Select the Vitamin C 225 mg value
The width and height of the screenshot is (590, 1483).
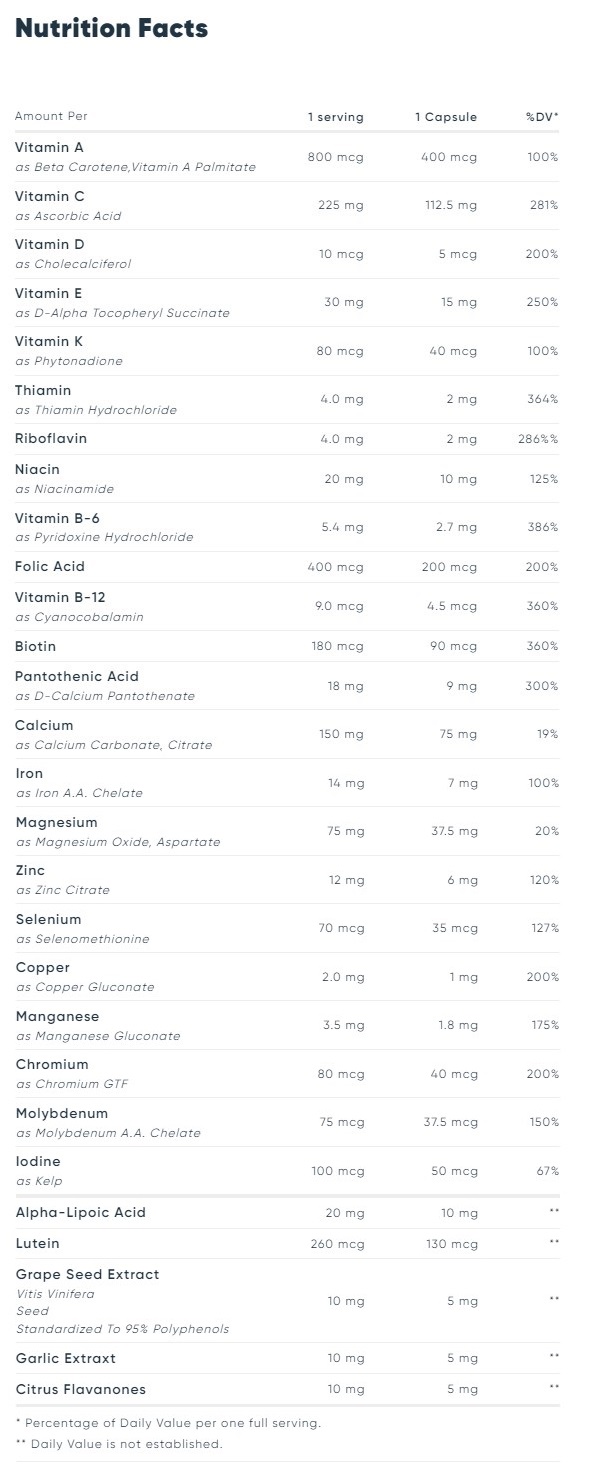tap(341, 205)
